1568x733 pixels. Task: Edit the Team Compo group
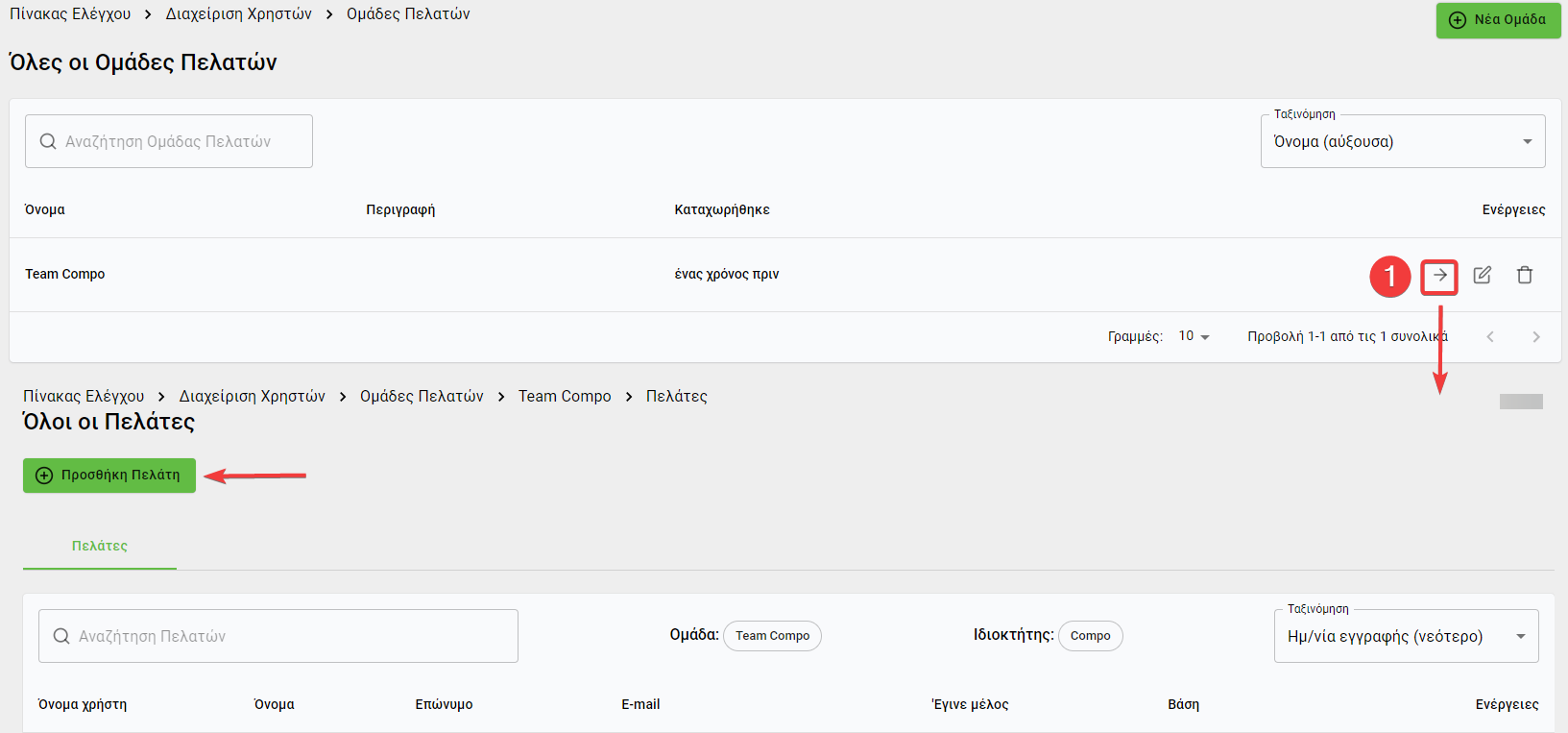click(1483, 276)
